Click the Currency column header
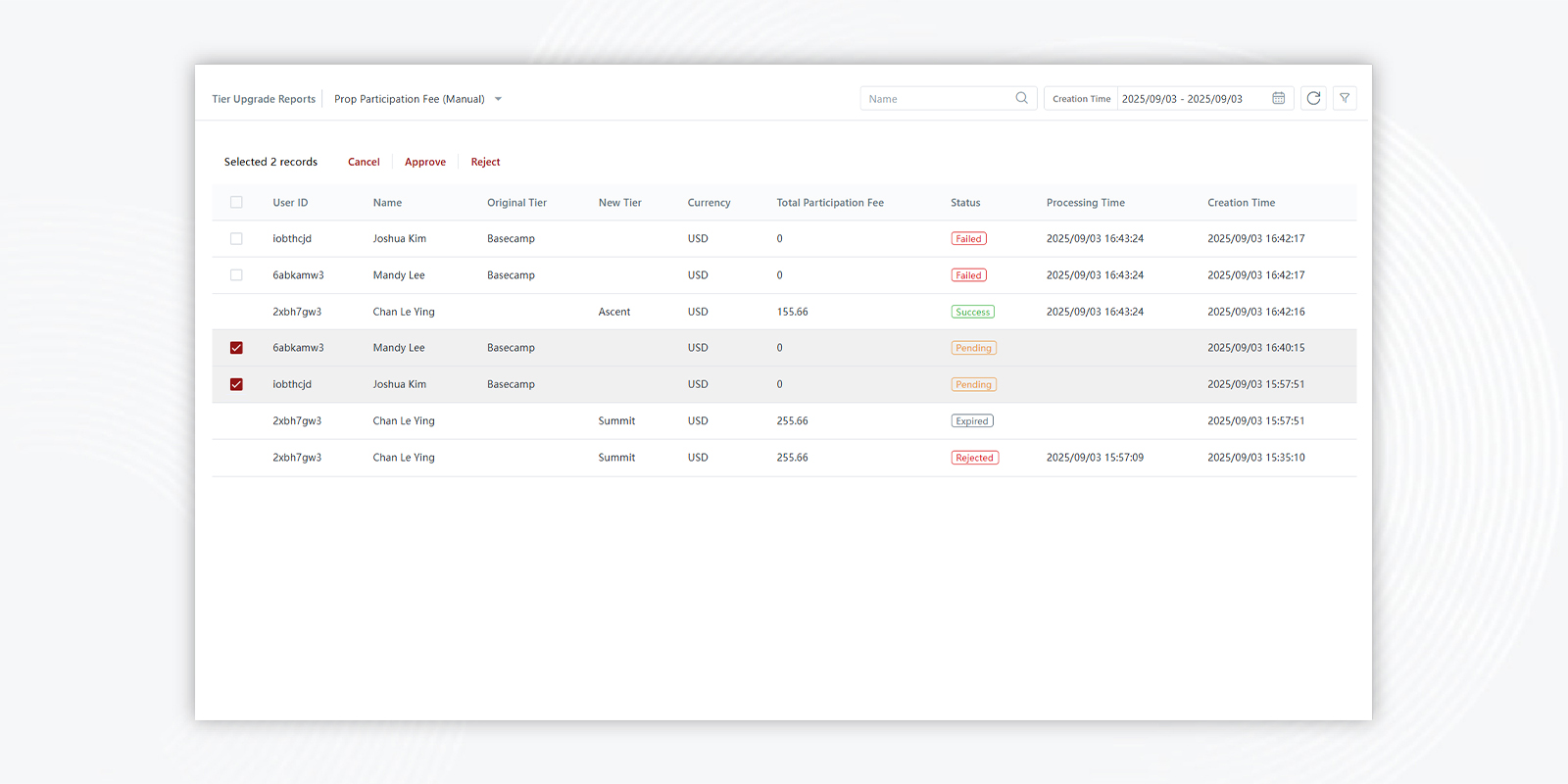This screenshot has width=1568, height=784. pyautogui.click(x=709, y=203)
